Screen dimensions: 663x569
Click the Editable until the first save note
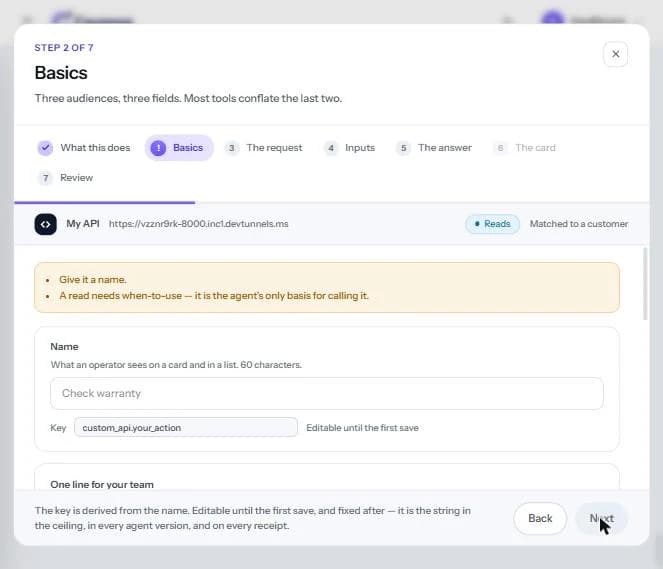[362, 428]
